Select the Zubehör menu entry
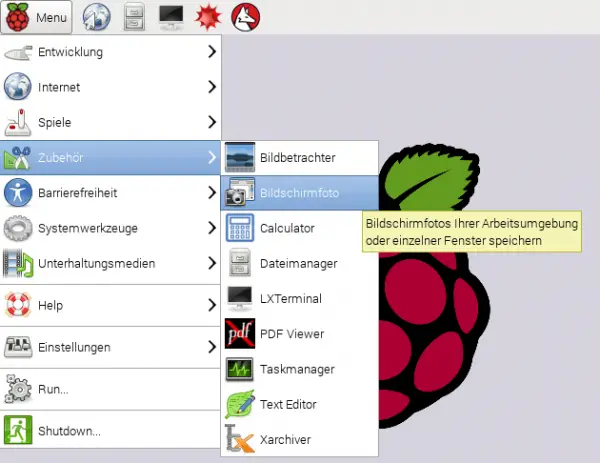600x463 pixels. [111, 157]
